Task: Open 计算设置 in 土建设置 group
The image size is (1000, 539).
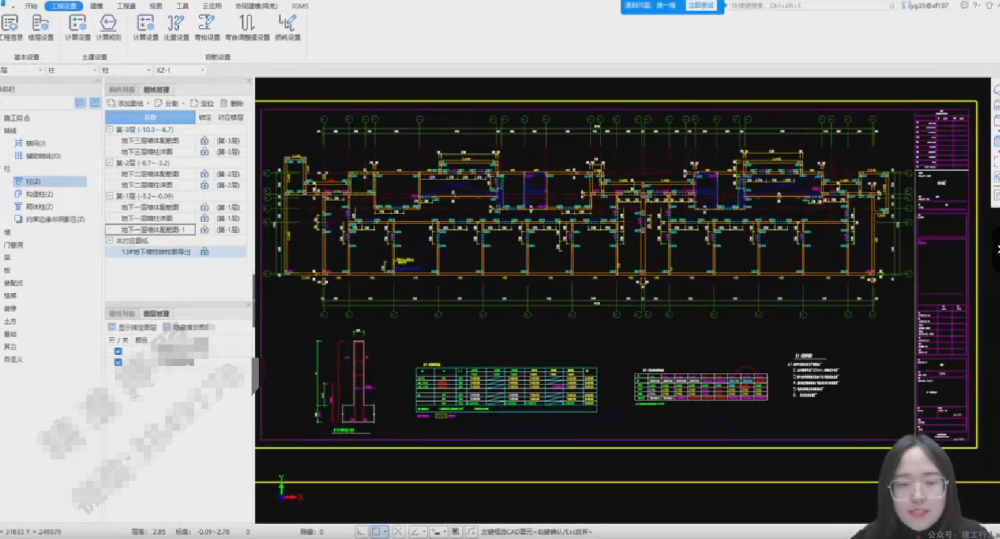Action: [77, 27]
